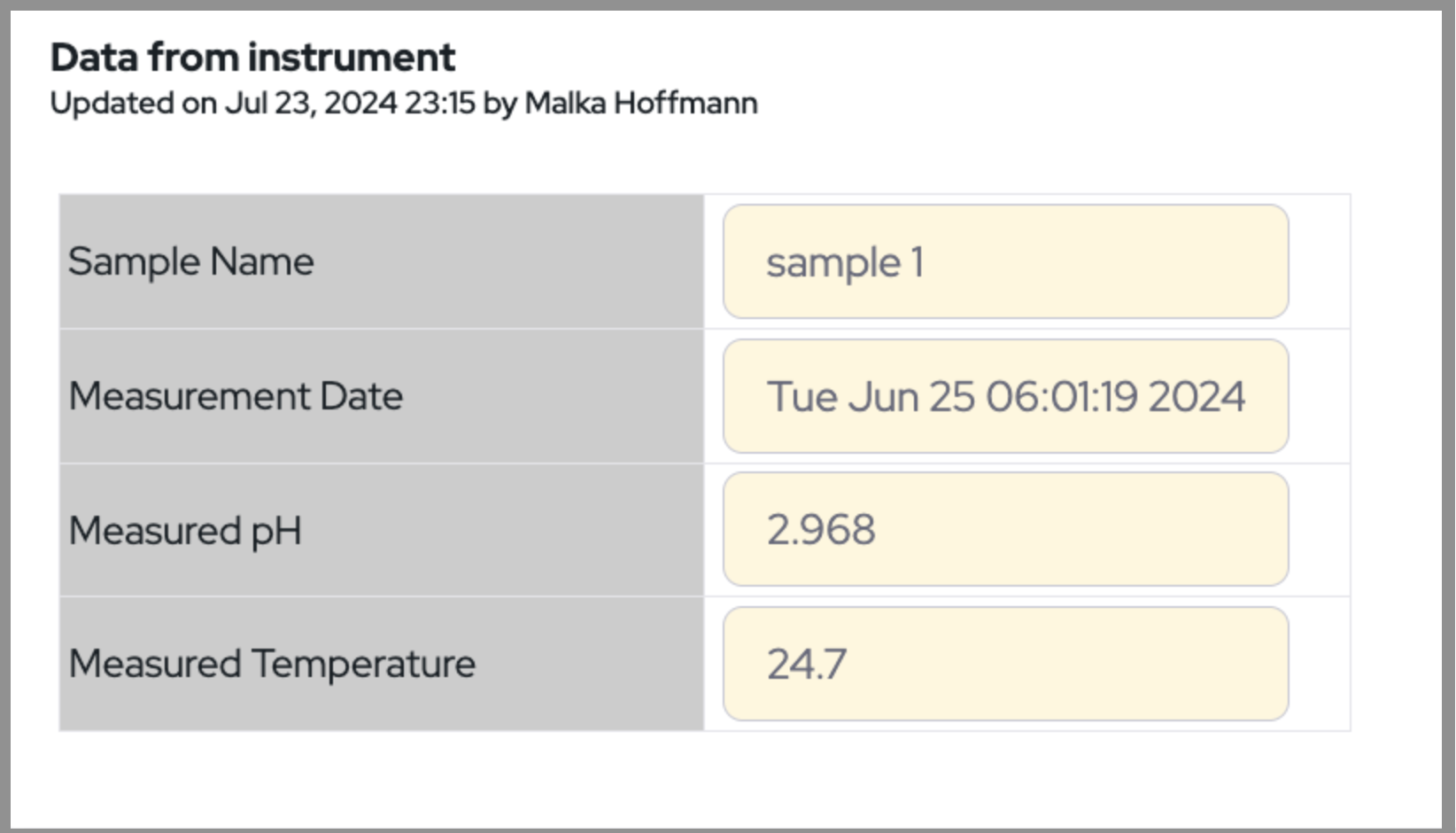Click the "Measured pH" row label
Screen dimensions: 1456x833
pos(185,531)
